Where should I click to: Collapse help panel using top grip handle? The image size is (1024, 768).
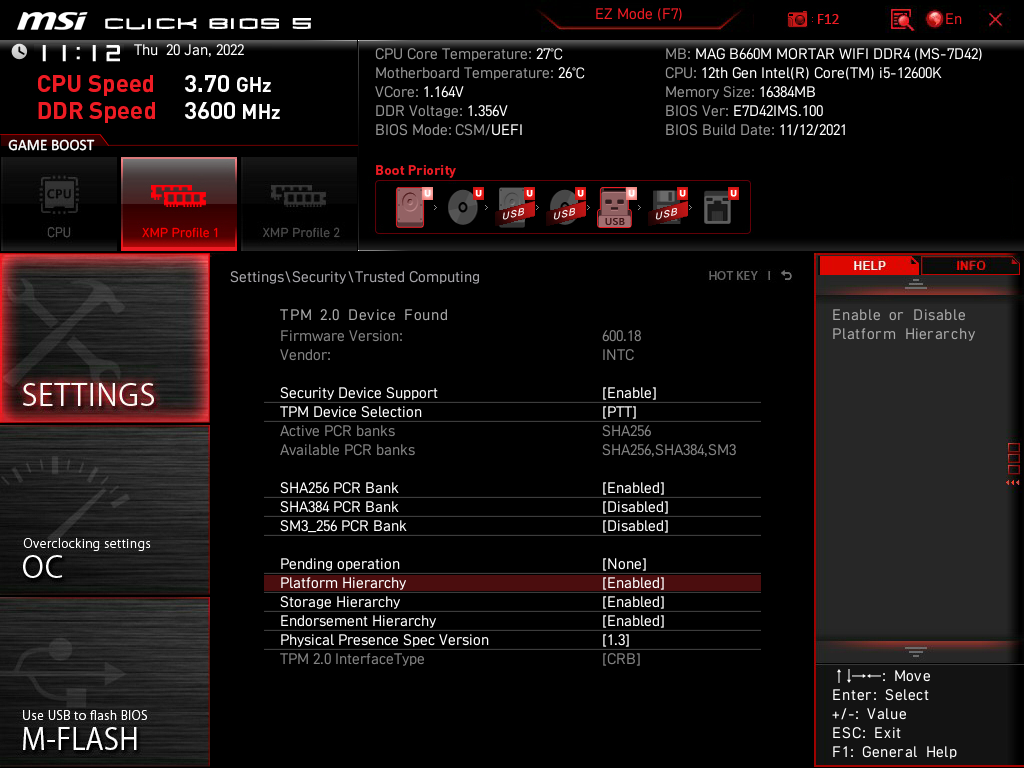916,283
